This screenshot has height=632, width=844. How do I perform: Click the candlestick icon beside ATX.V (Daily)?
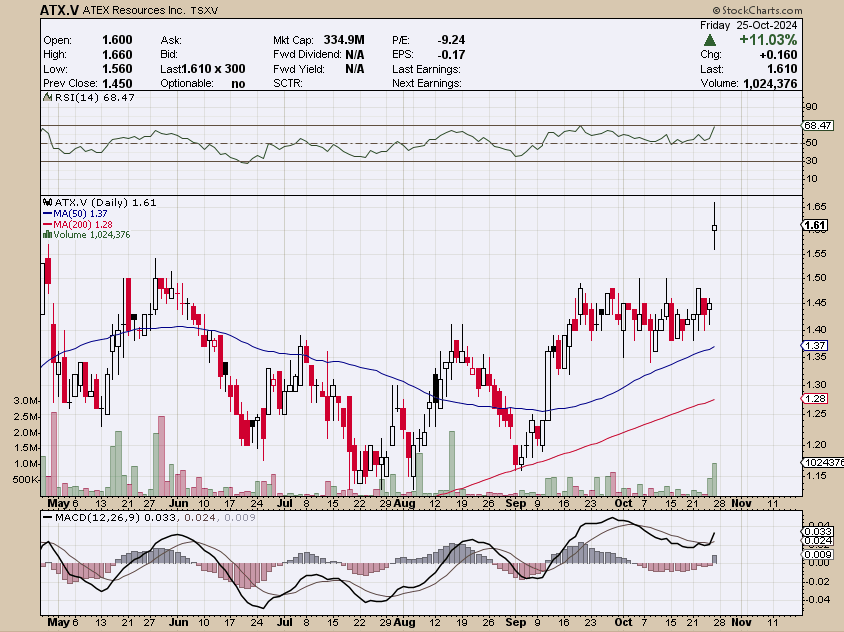[47, 203]
